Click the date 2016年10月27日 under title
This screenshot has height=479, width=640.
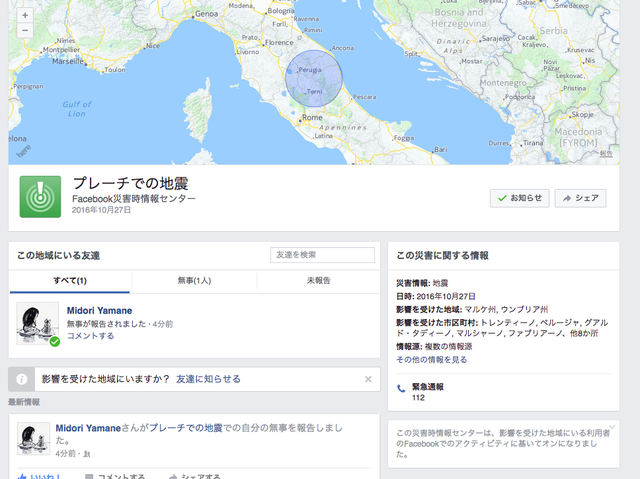click(x=101, y=210)
